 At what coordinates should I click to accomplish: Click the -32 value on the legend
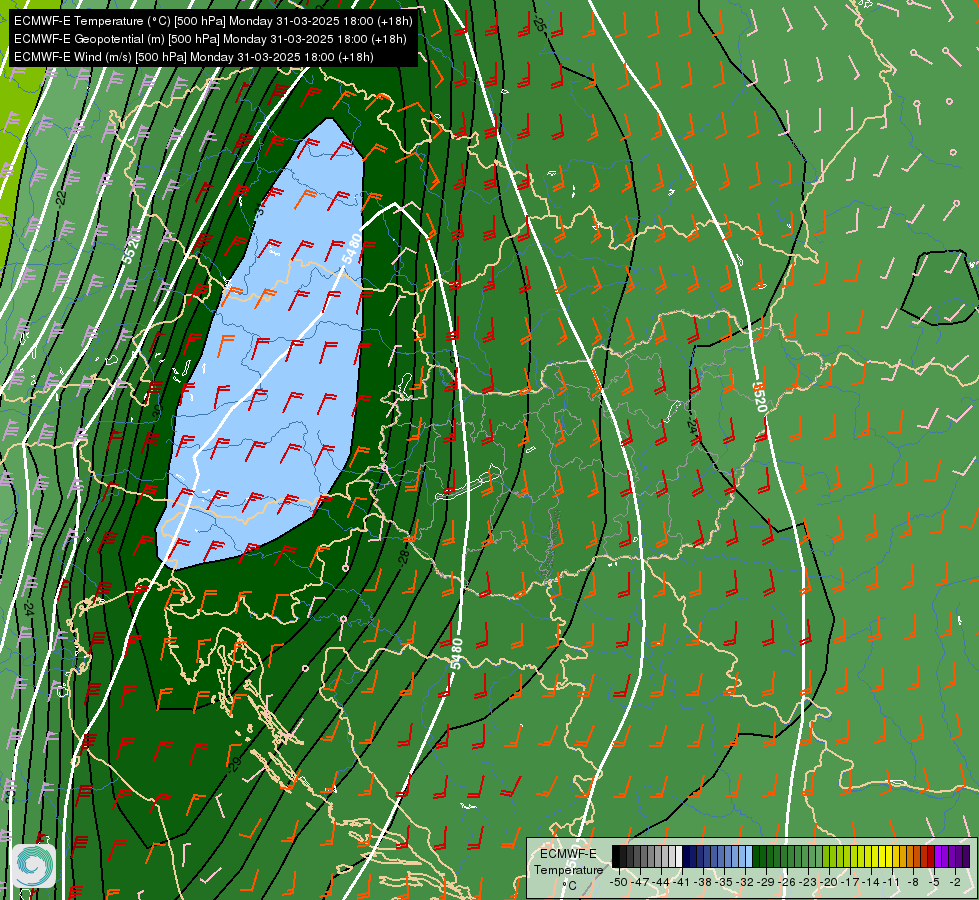coord(745,882)
